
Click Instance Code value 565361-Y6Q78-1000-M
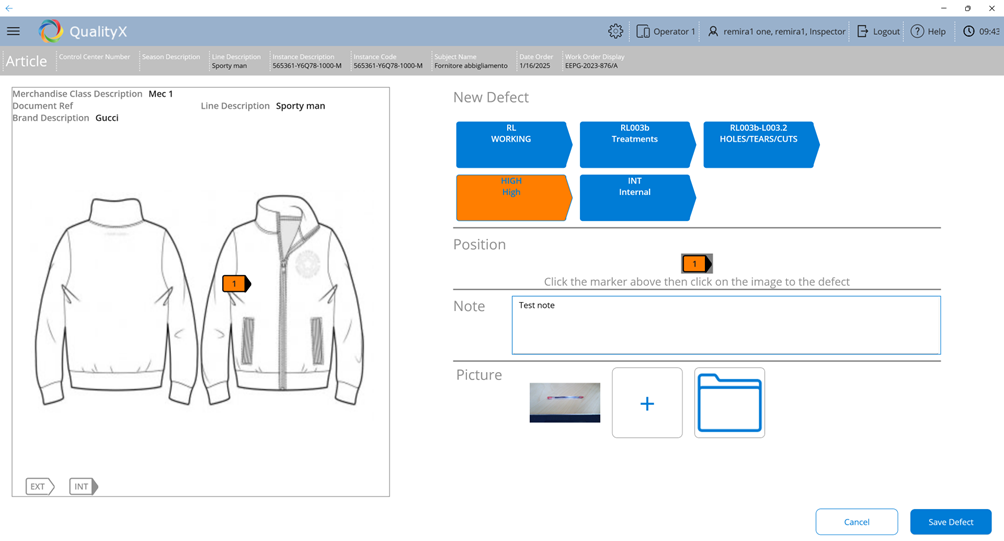click(388, 65)
